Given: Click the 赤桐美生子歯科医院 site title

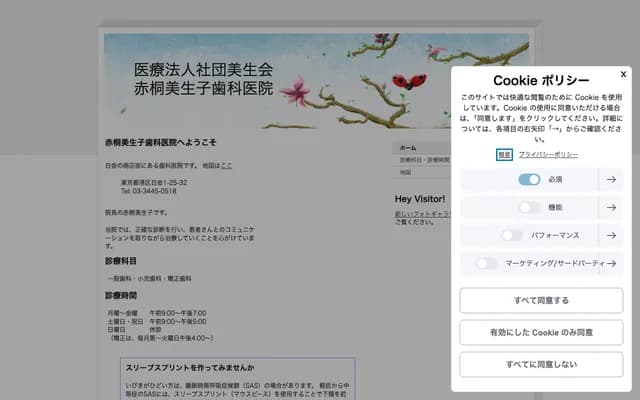Looking at the screenshot, I should [x=203, y=88].
